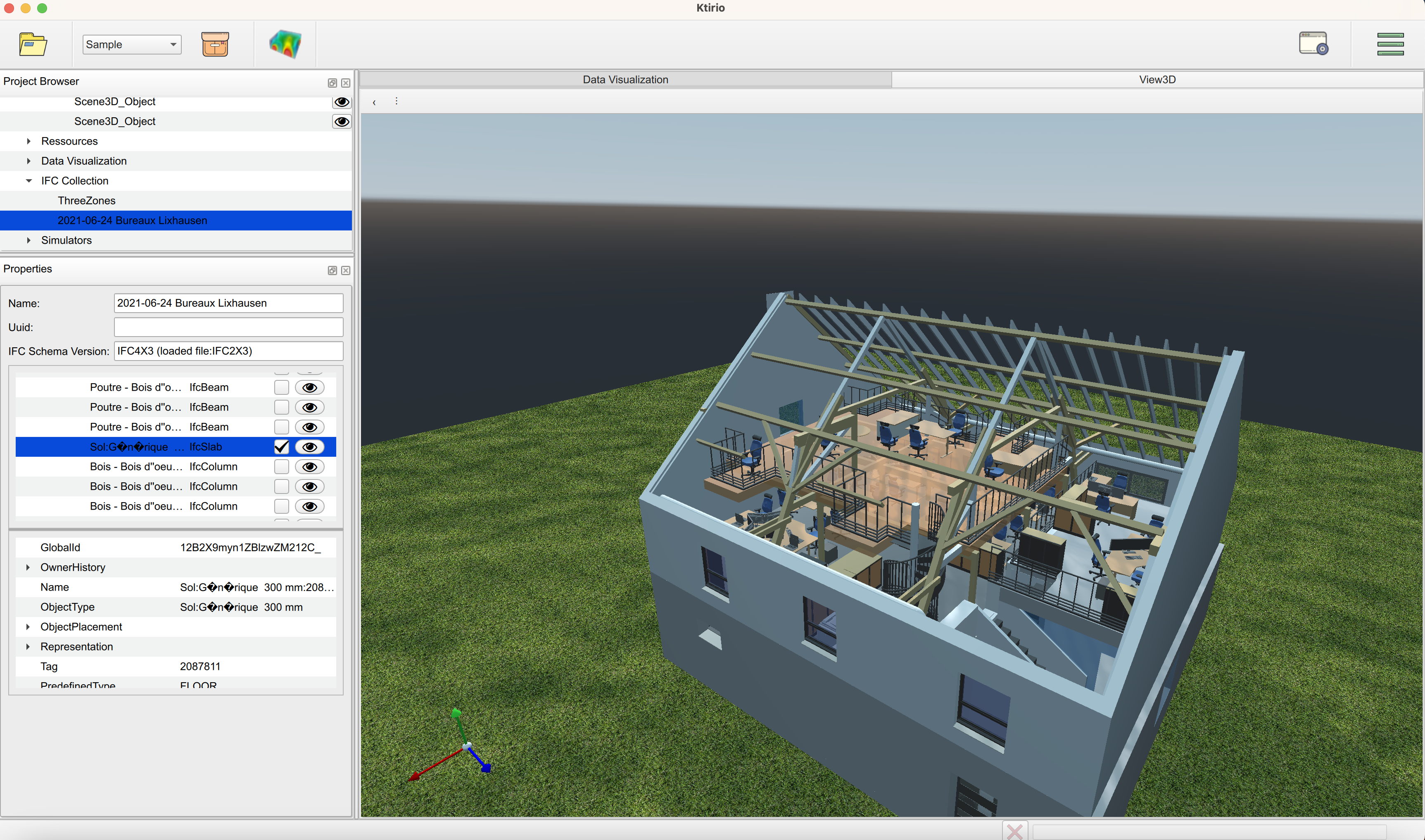Switch to the View3D tab
Screen dimensions: 1425x840
(x=1157, y=79)
